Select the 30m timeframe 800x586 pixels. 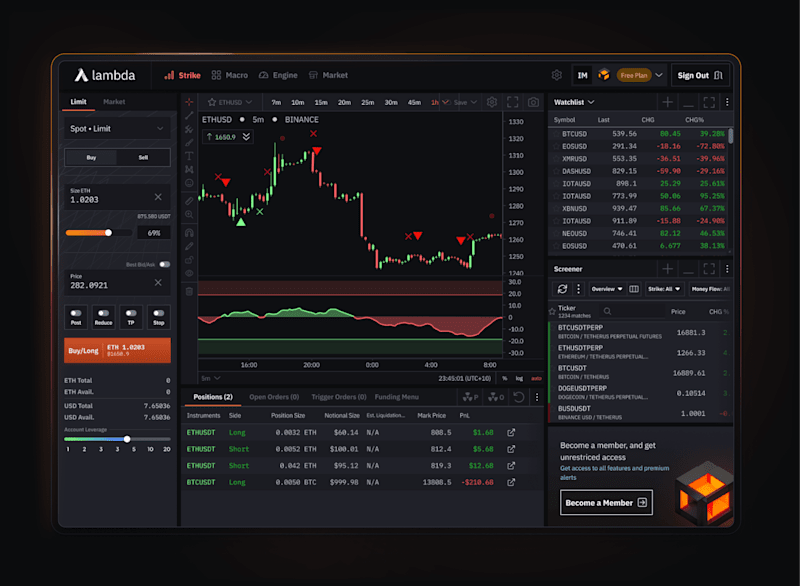[x=391, y=103]
